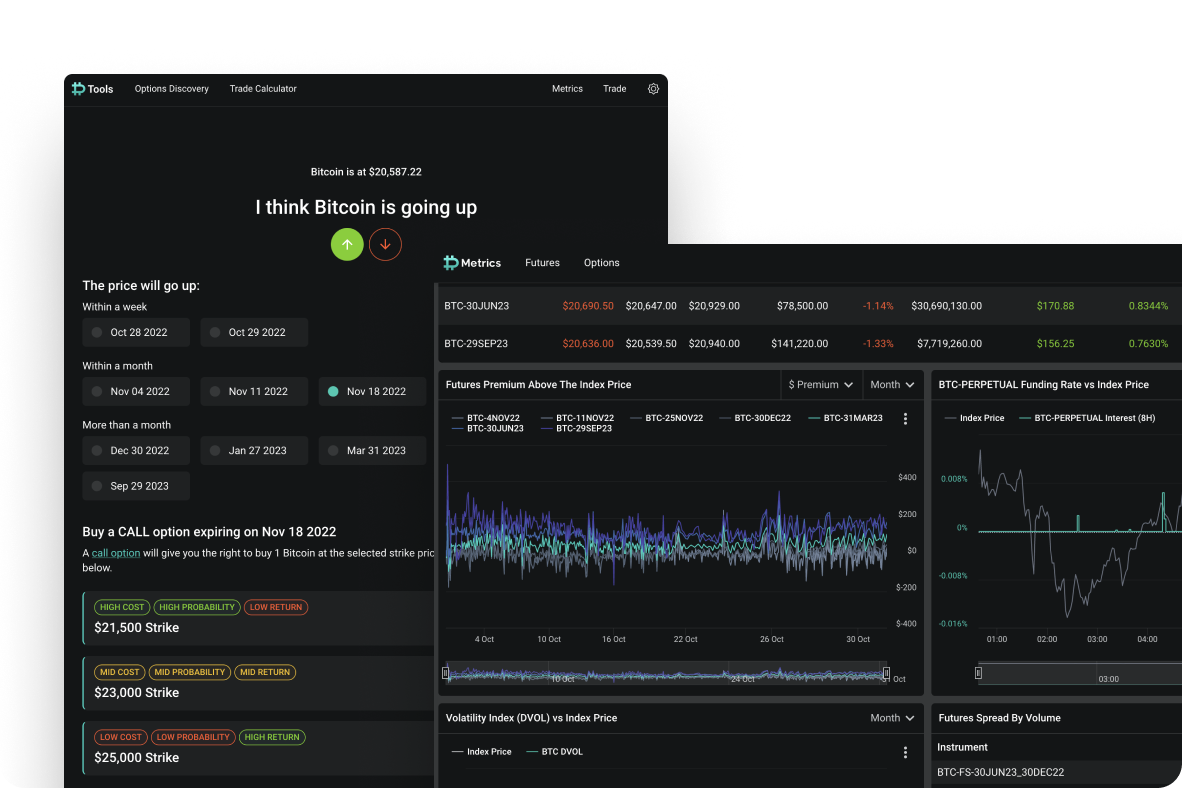Screen dimensions: 1182x788
Task: Click the Tools logo icon
Action: [79, 89]
